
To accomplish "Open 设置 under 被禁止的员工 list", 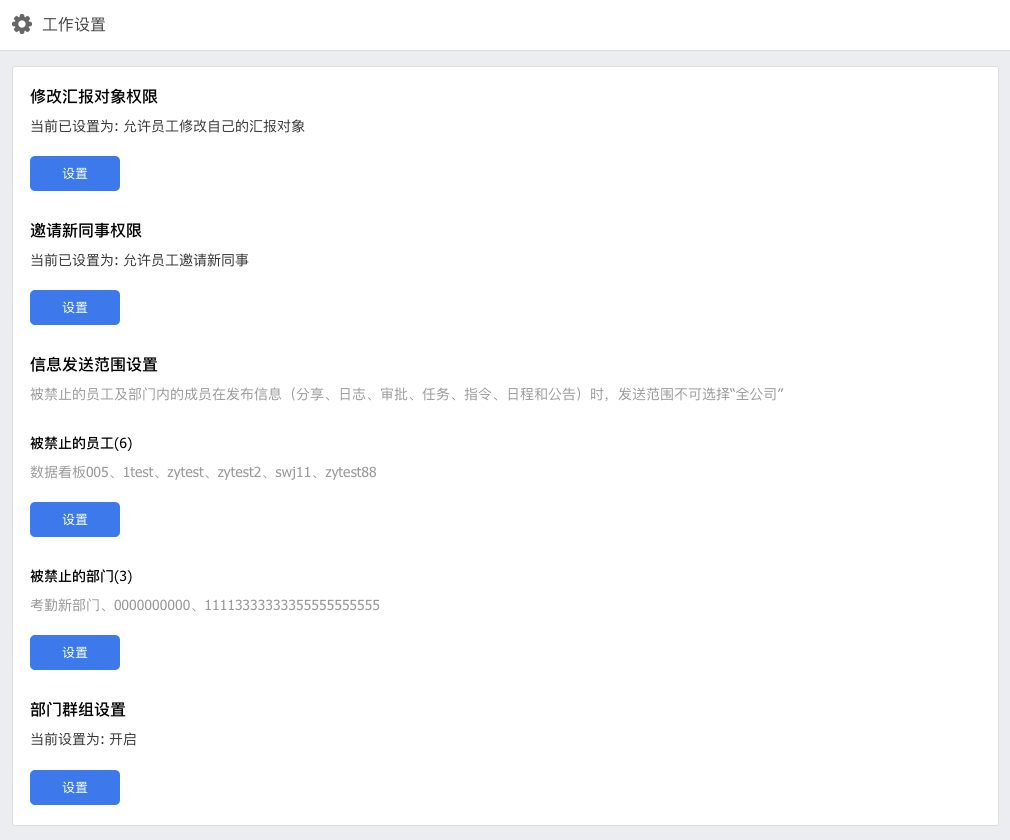I will coord(75,519).
